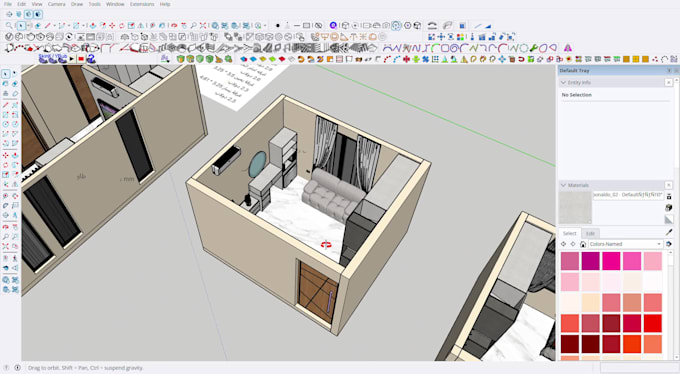680x374 pixels.
Task: Pick the red pencil Line tool in left toolbar
Action: point(6,105)
